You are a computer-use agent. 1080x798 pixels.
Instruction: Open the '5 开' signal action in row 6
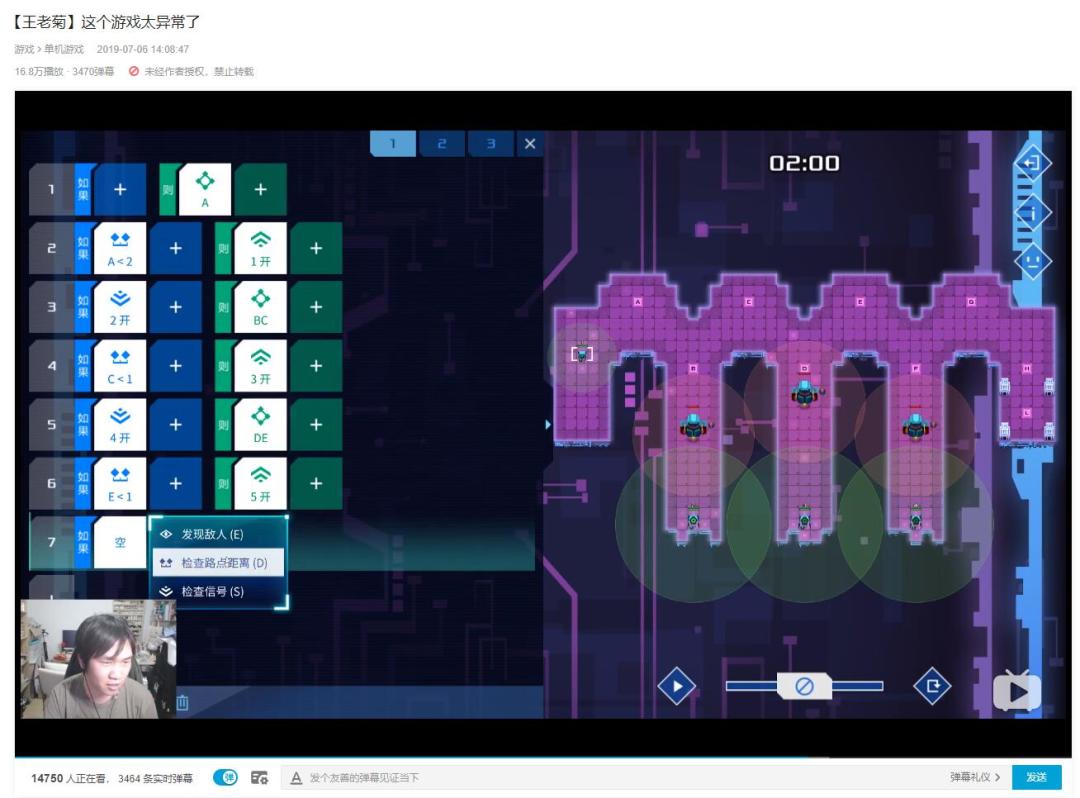(260, 483)
